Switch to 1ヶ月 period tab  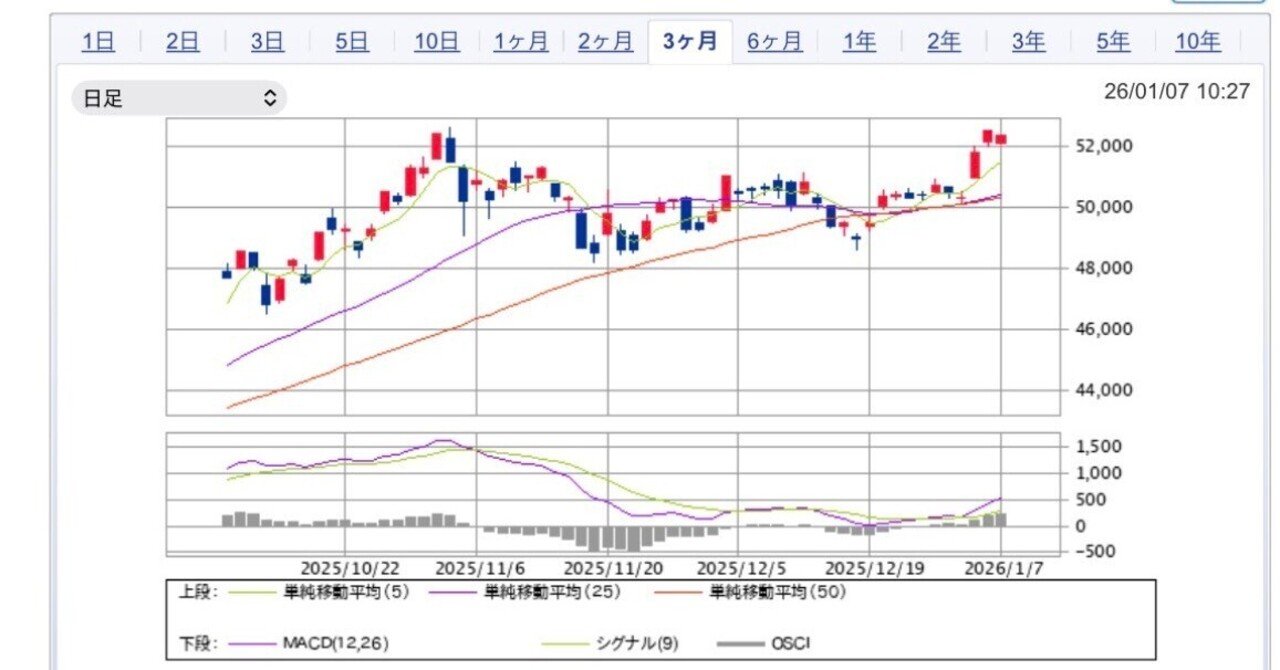tap(521, 42)
